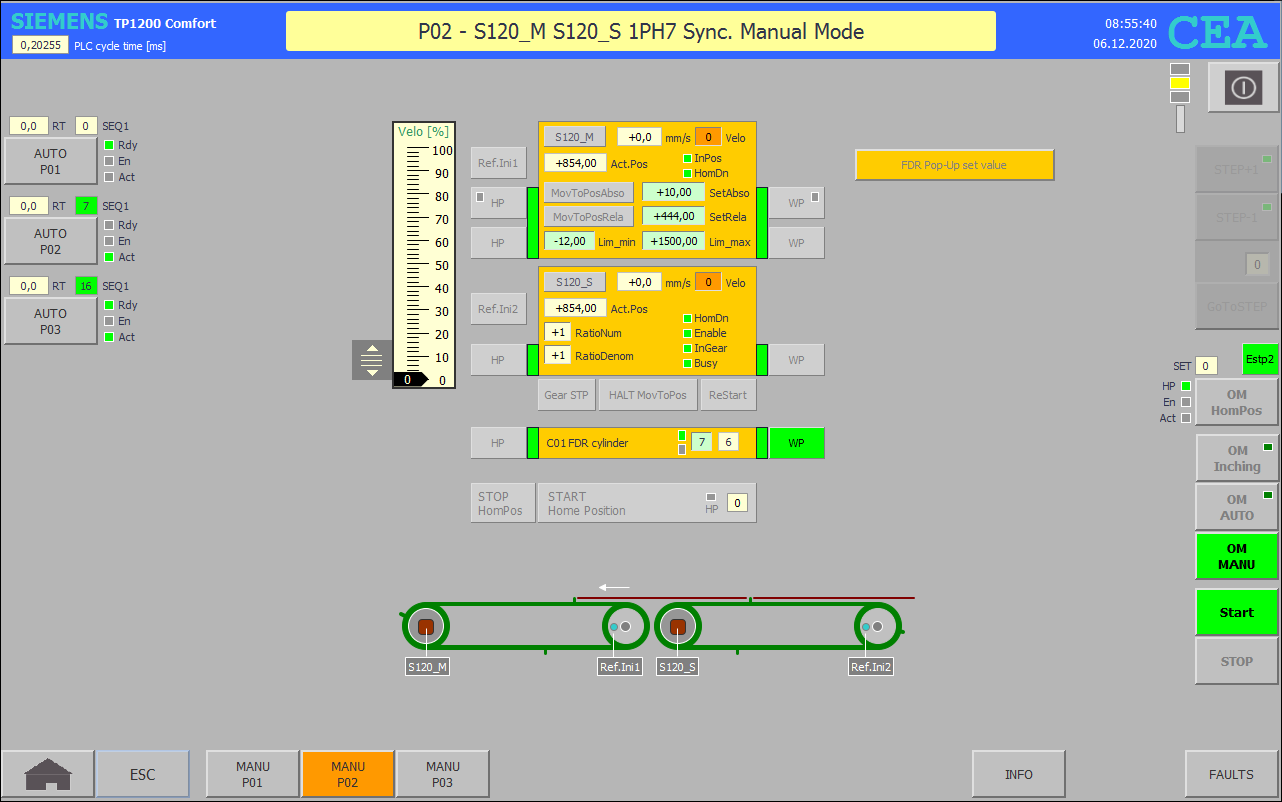Open the FAULTS screen

click(x=1231, y=774)
